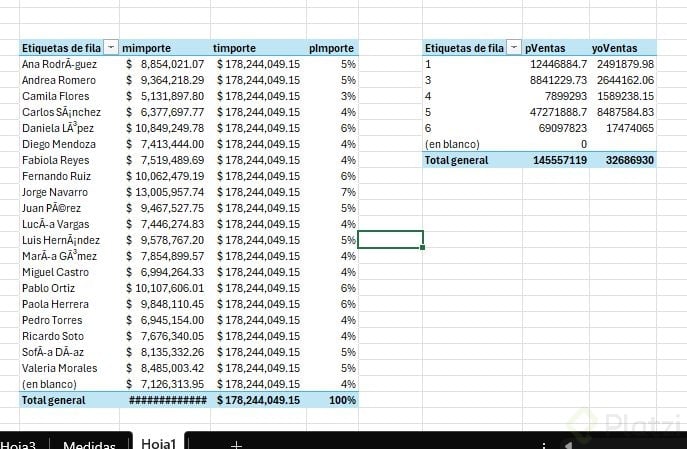Click the Ricardo Soto row label
This screenshot has height=449, width=687.
[x=53, y=336]
